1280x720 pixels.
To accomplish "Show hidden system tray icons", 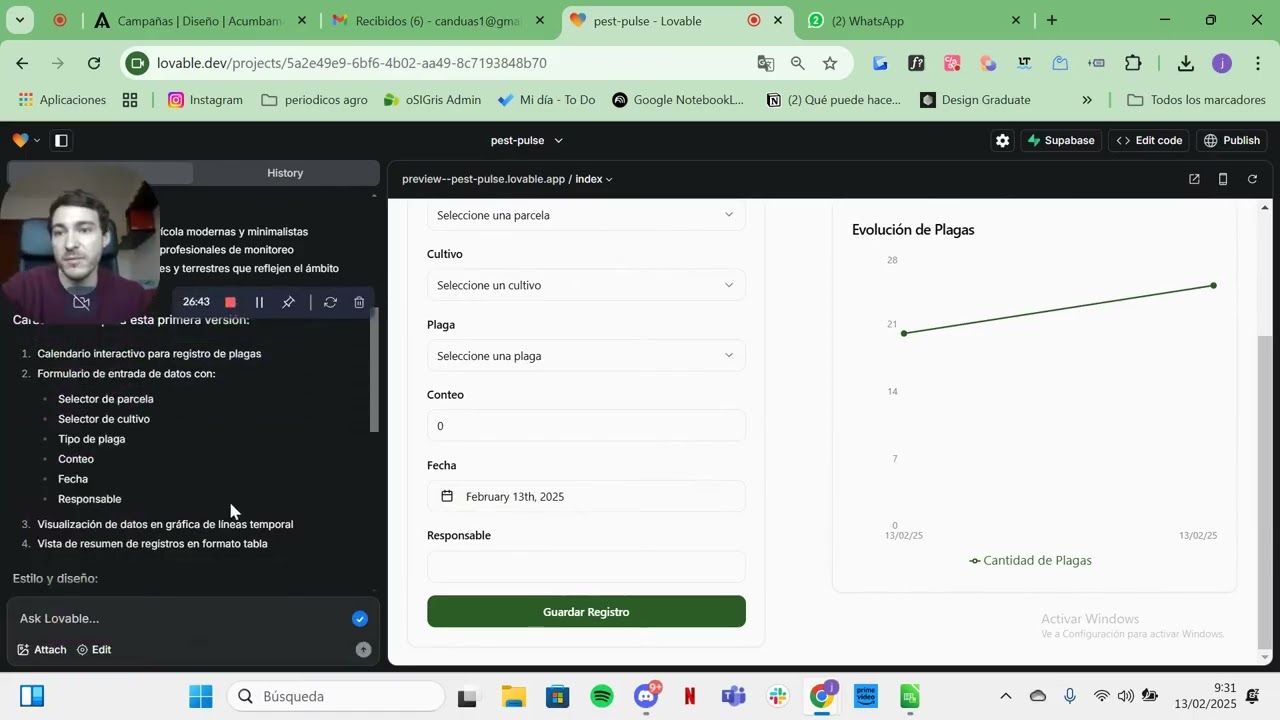I will [x=1006, y=696].
